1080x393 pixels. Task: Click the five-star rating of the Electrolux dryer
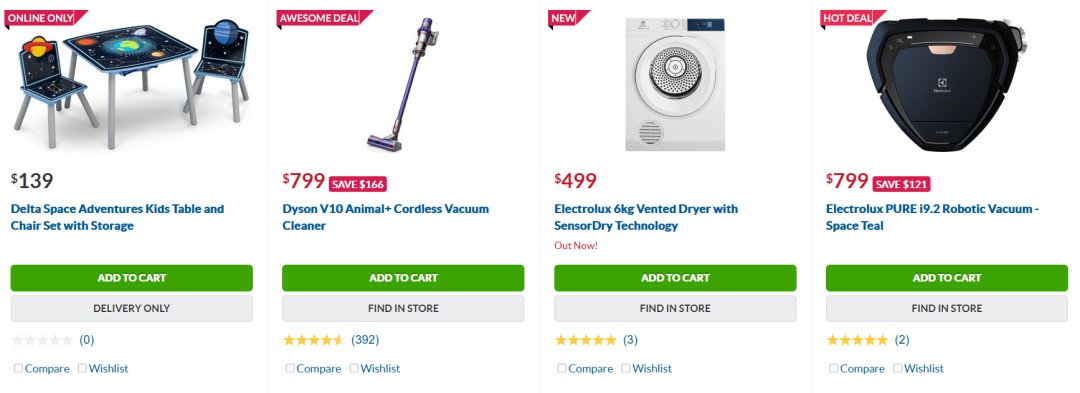(x=585, y=340)
